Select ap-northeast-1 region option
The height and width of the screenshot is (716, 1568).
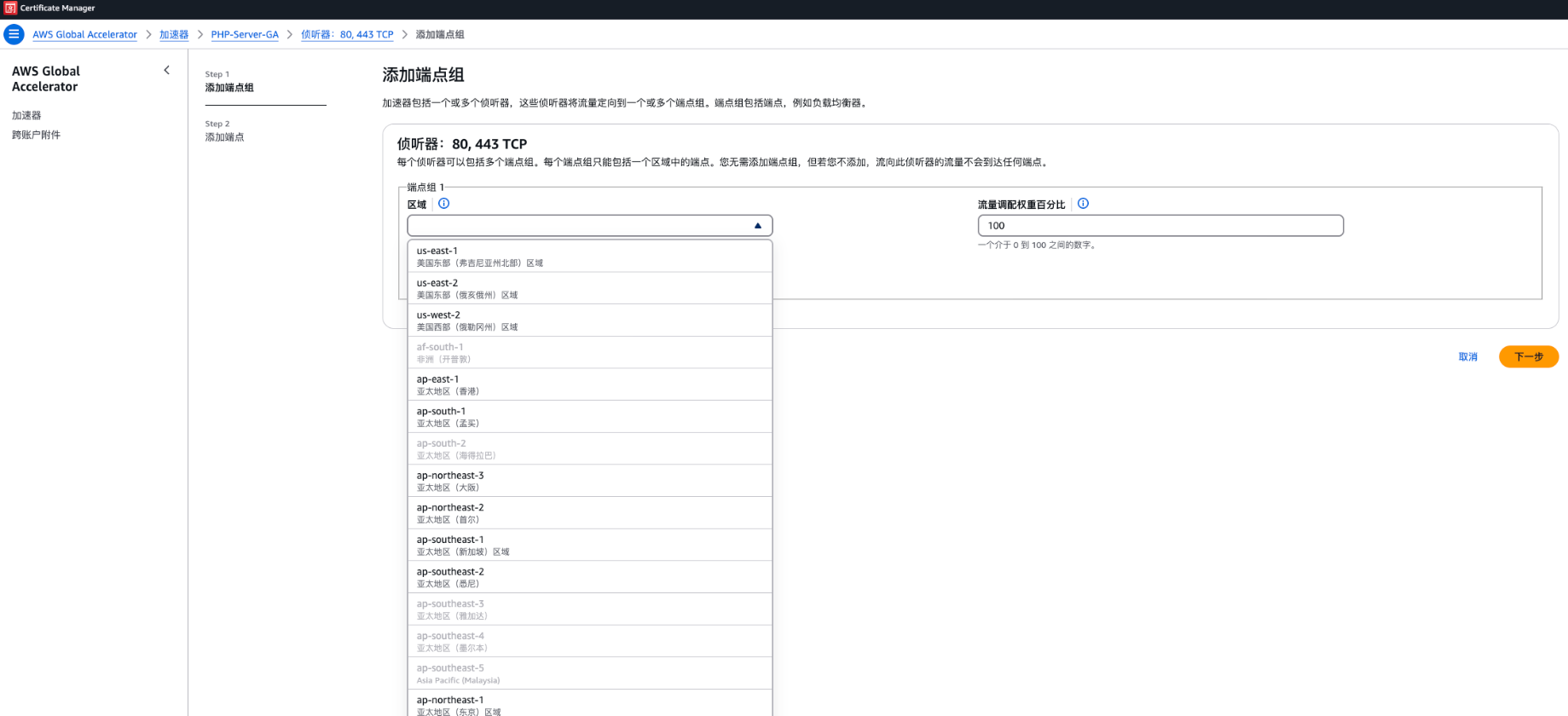point(590,704)
